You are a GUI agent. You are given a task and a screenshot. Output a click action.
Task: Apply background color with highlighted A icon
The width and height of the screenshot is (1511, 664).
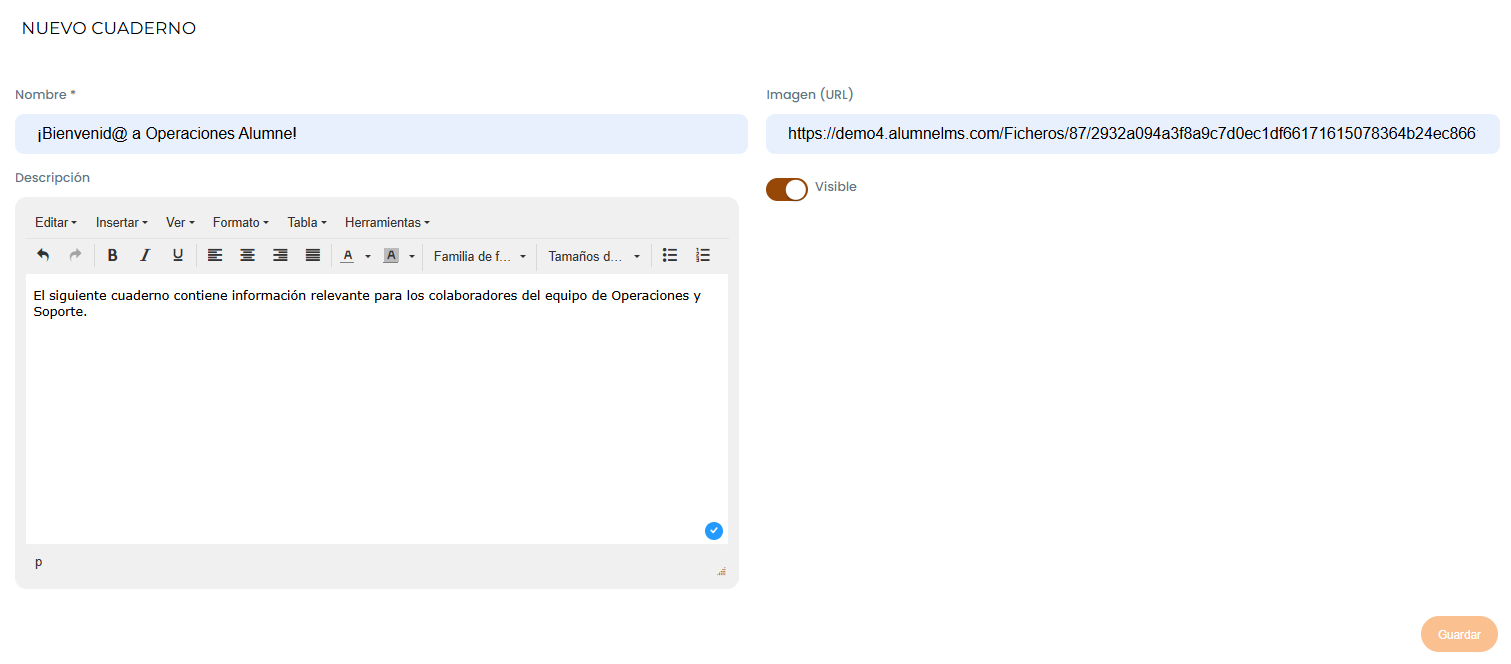[391, 256]
